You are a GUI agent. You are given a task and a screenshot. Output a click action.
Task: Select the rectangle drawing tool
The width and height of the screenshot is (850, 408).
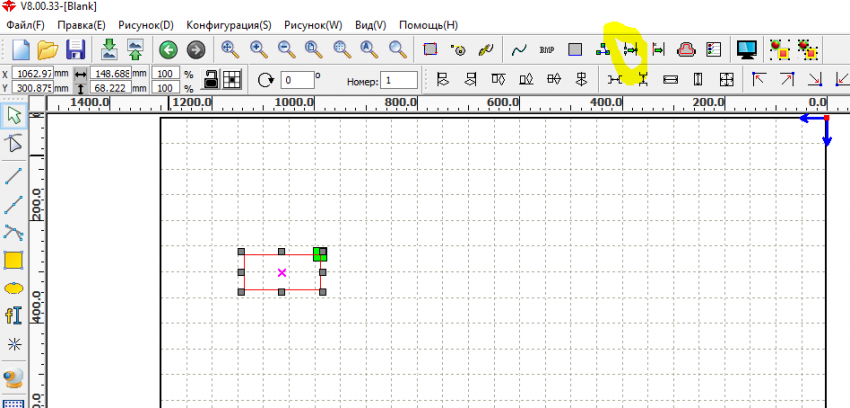click(14, 261)
